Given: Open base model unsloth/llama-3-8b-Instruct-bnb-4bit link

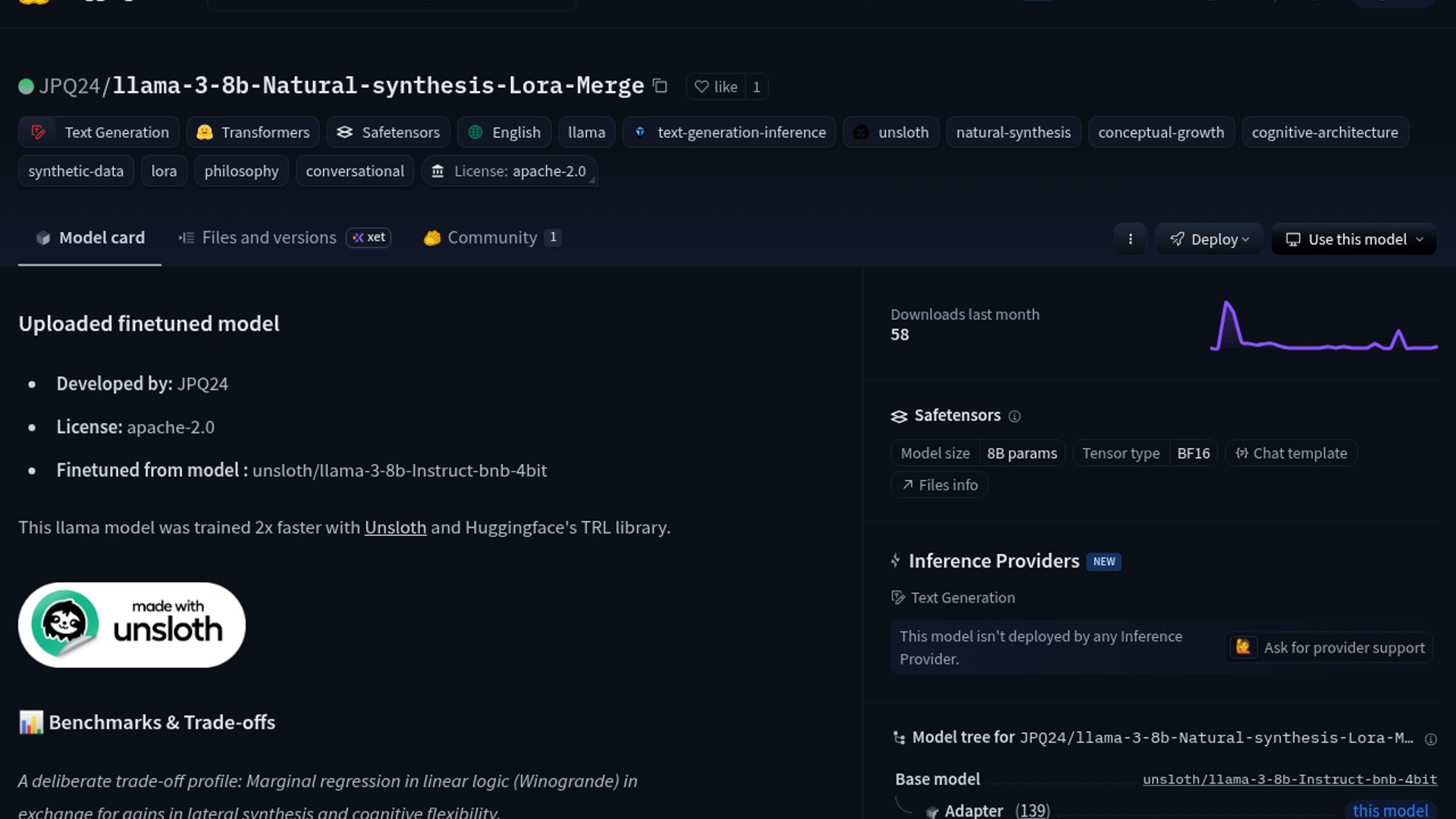Looking at the screenshot, I should coord(1289,779).
